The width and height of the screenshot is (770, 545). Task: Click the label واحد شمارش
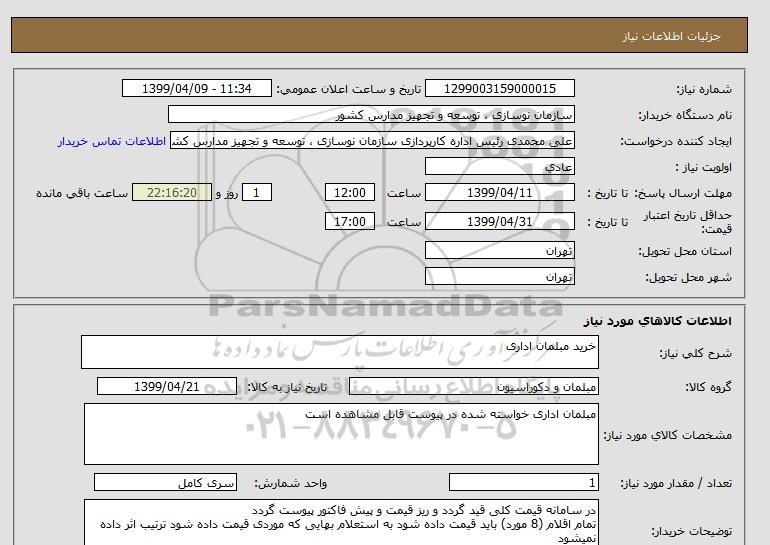pyautogui.click(x=291, y=484)
